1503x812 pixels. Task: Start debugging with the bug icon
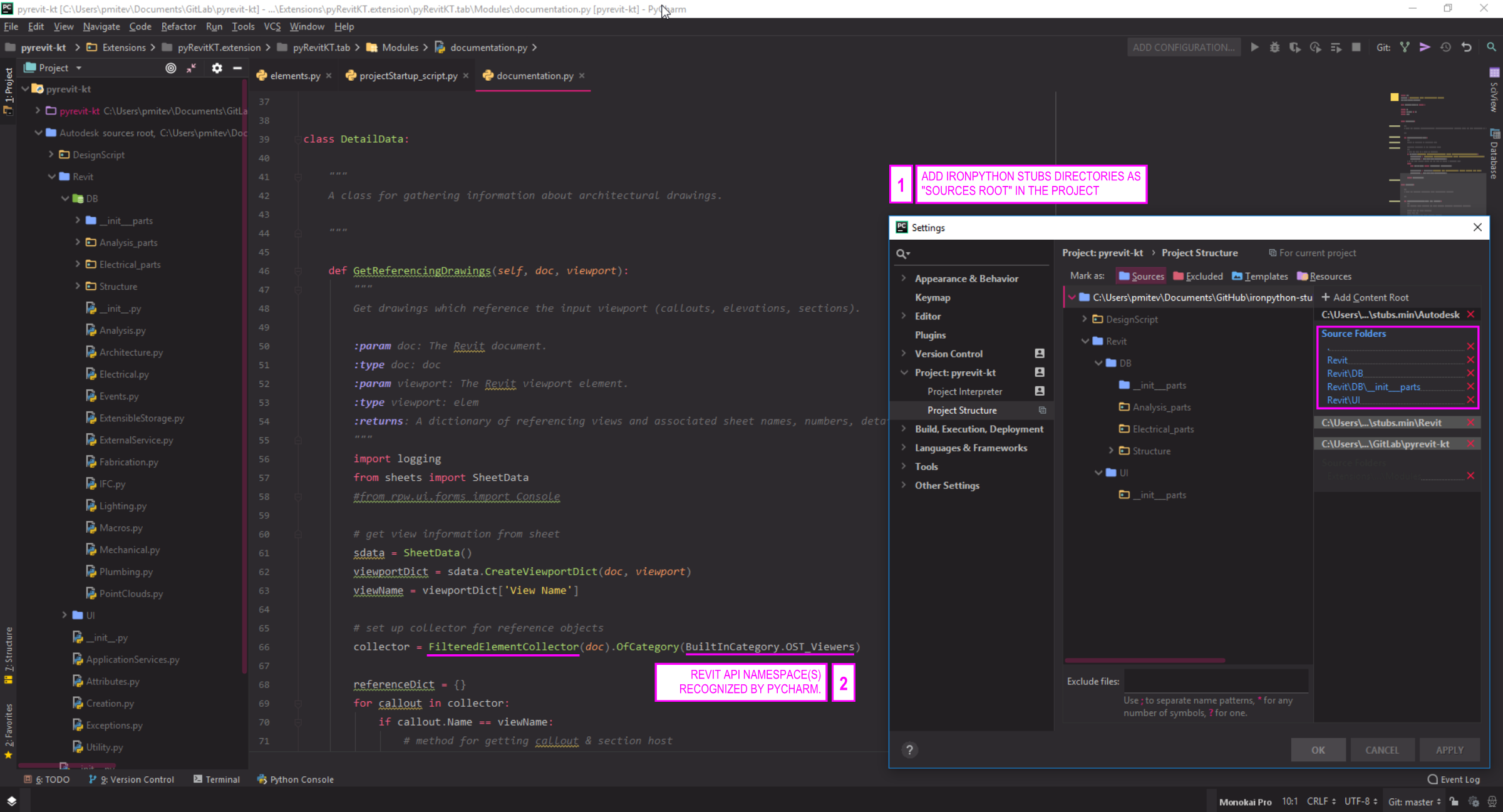pyautogui.click(x=1274, y=47)
